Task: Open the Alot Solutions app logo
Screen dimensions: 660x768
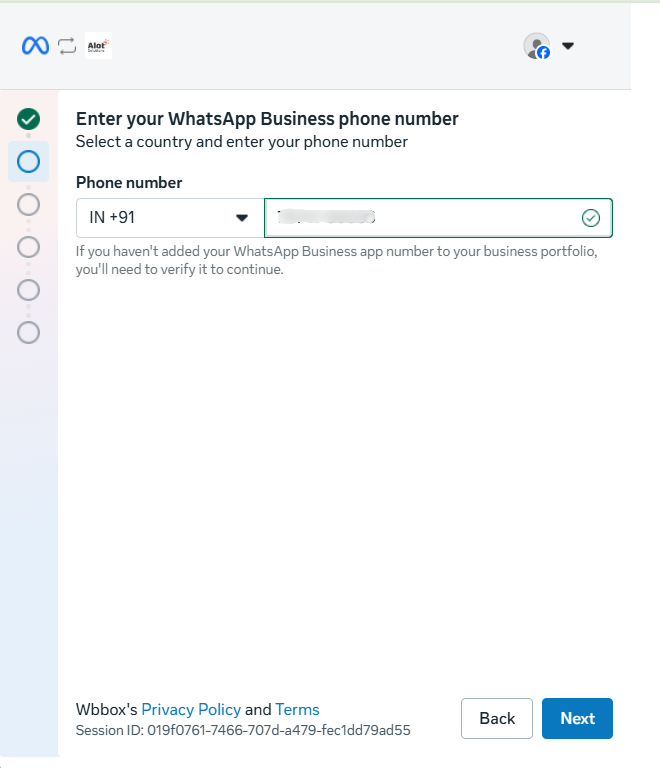Action: (98, 46)
